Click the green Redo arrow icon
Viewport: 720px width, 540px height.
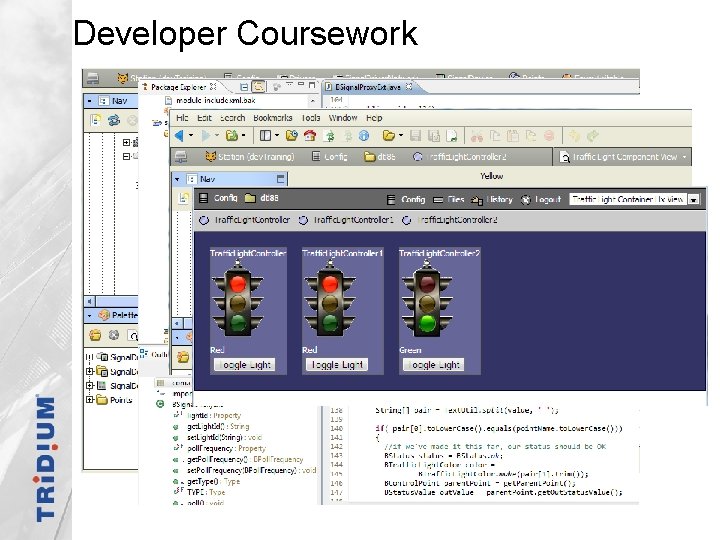click(x=593, y=135)
